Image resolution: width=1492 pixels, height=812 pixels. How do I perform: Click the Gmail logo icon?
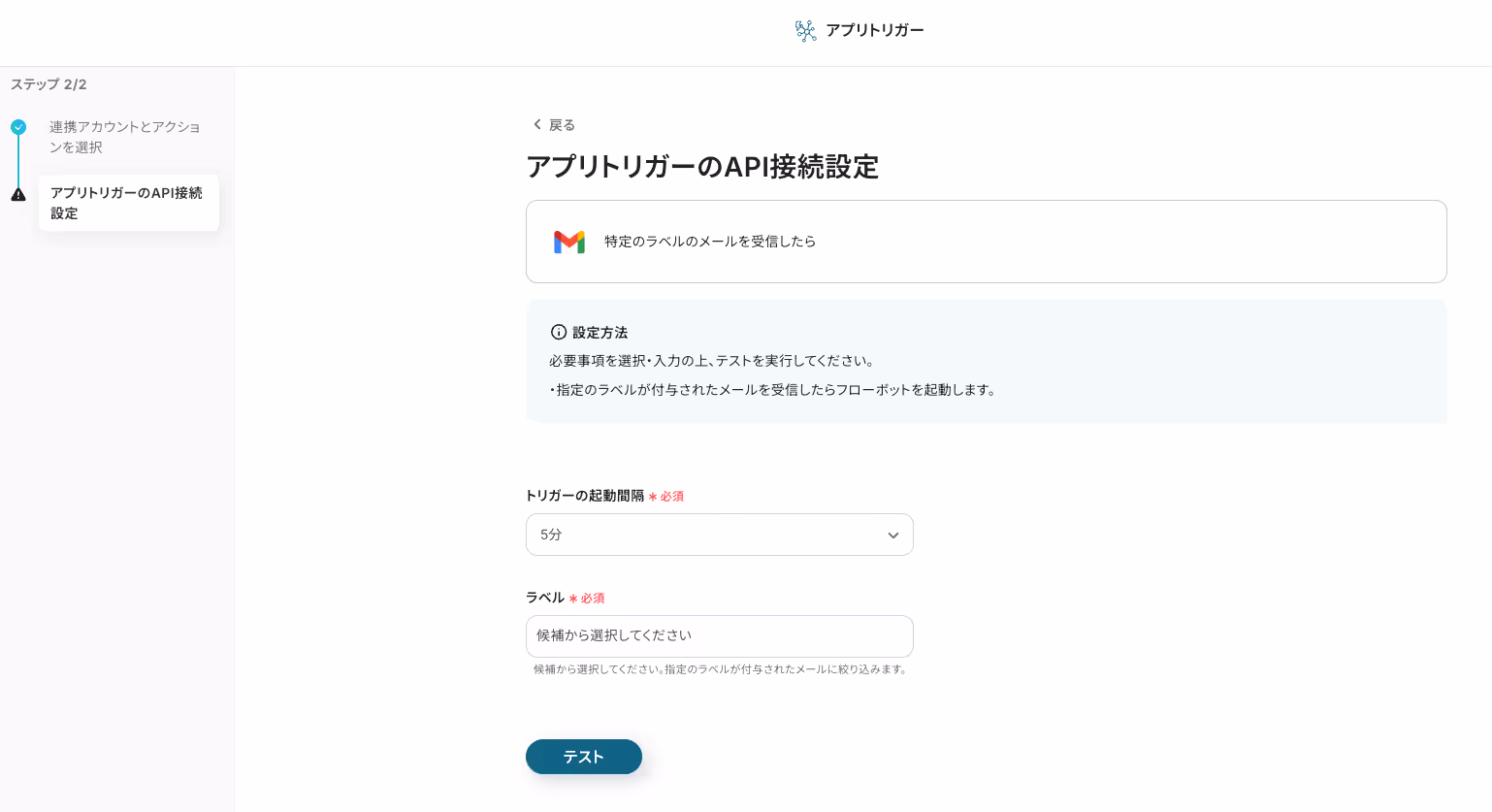569,242
